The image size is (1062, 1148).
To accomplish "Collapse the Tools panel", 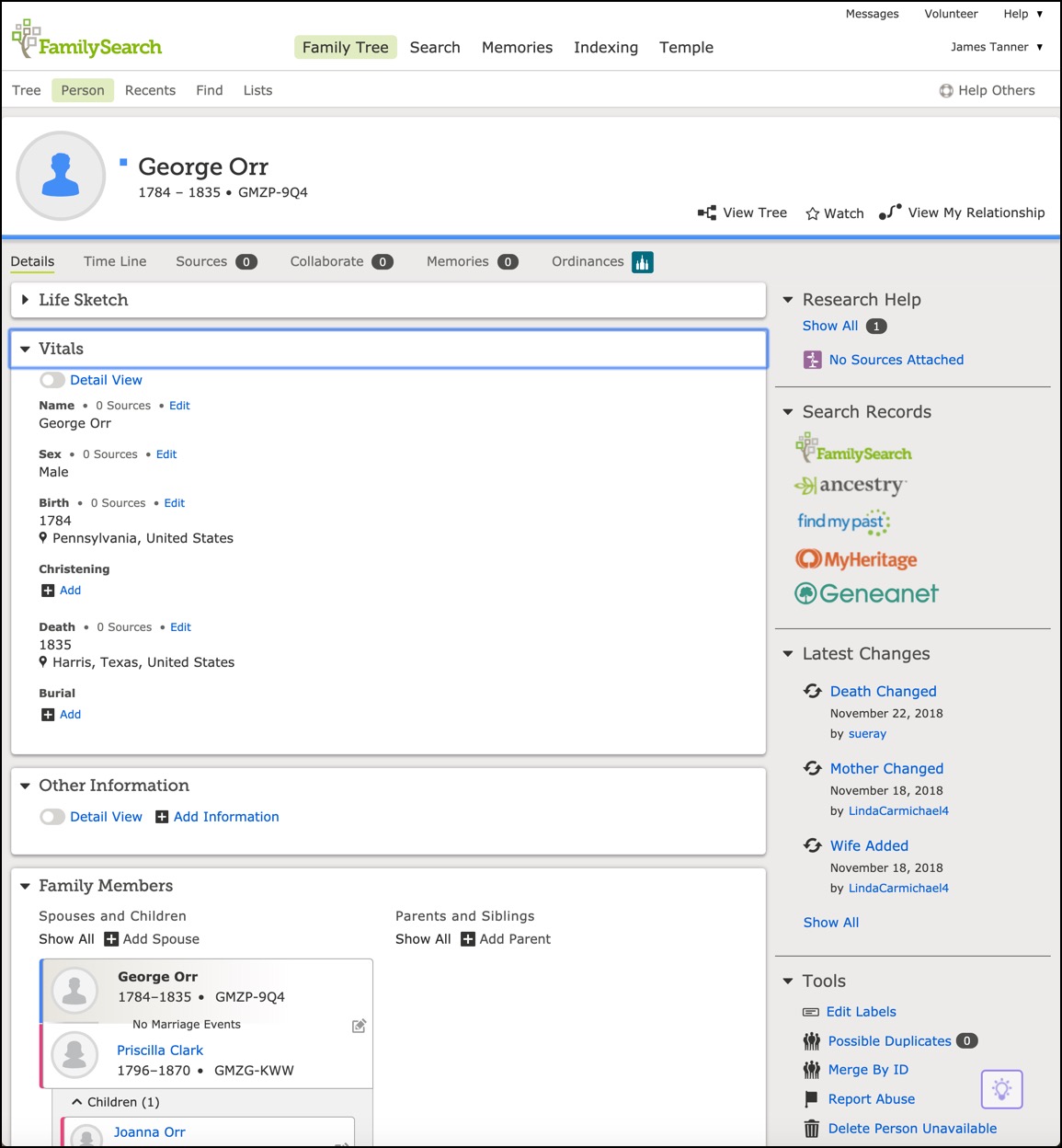I will [787, 982].
